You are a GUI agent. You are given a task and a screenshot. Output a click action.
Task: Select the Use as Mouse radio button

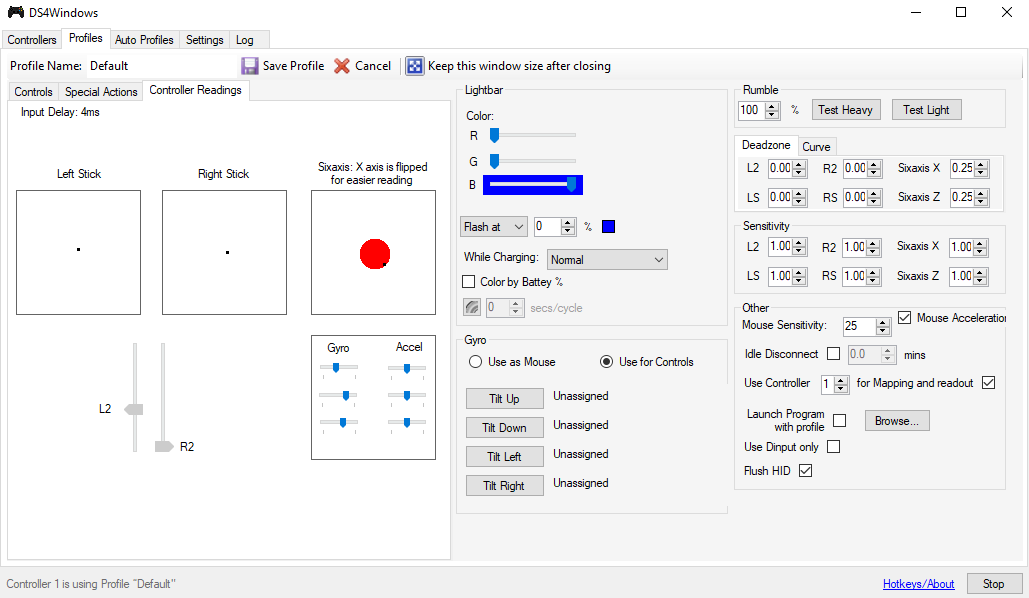tap(475, 362)
